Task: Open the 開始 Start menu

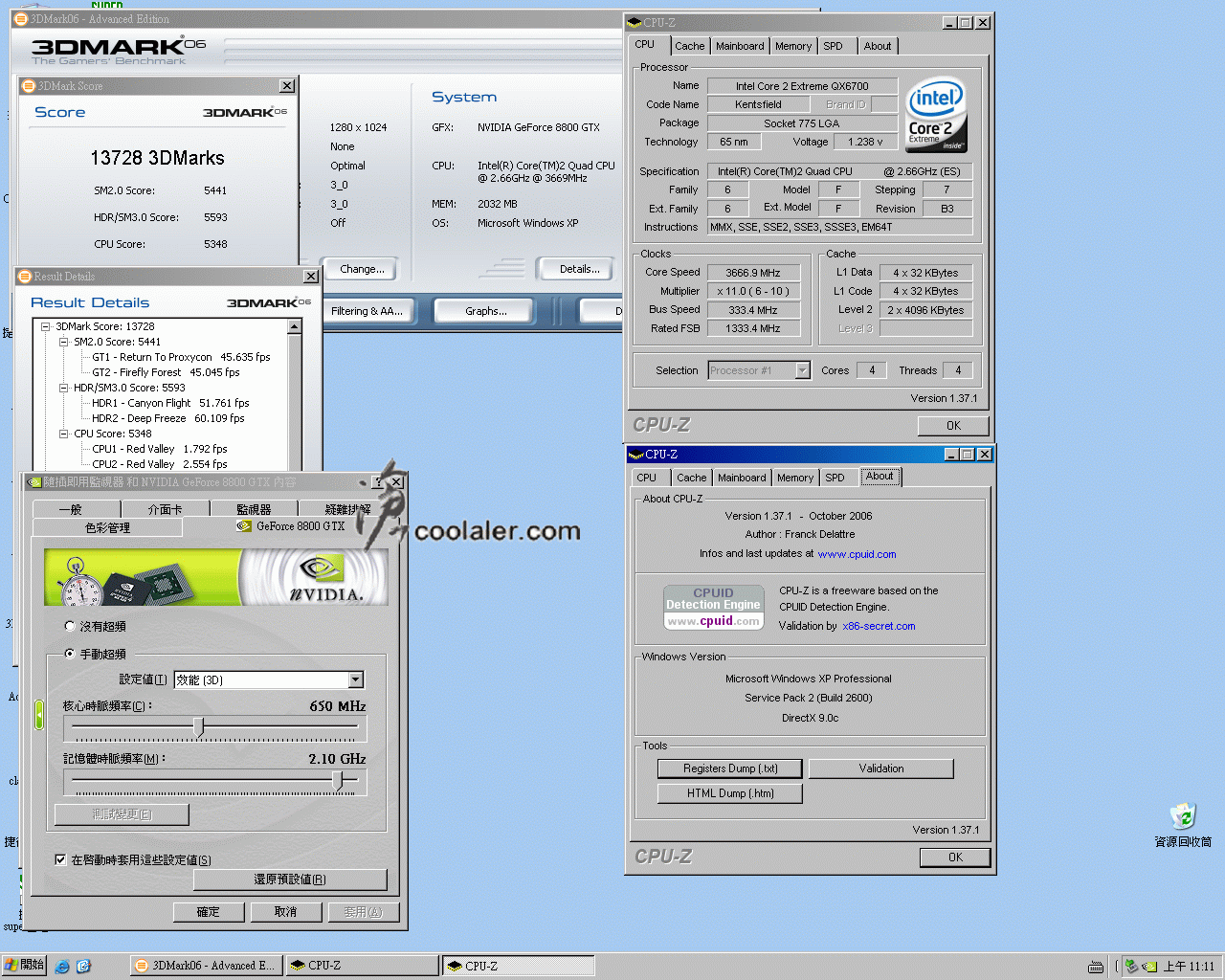Action: 24,965
